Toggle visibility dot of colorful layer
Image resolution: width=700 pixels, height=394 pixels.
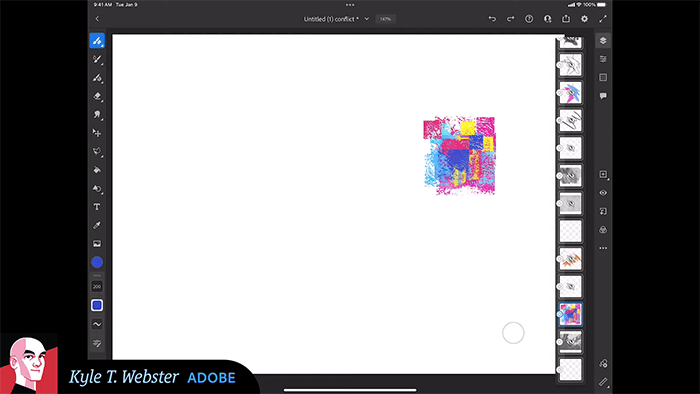coord(559,314)
